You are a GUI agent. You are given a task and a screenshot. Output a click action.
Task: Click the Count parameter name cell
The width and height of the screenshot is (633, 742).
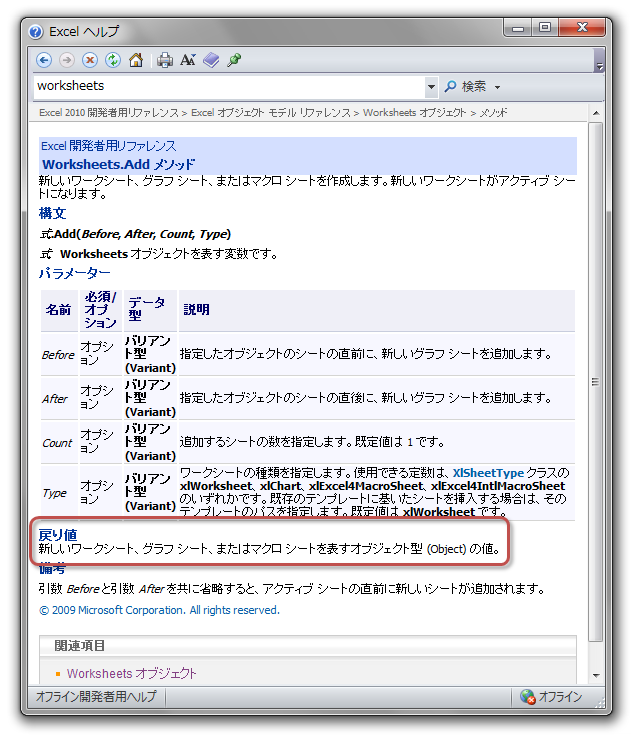coord(57,443)
